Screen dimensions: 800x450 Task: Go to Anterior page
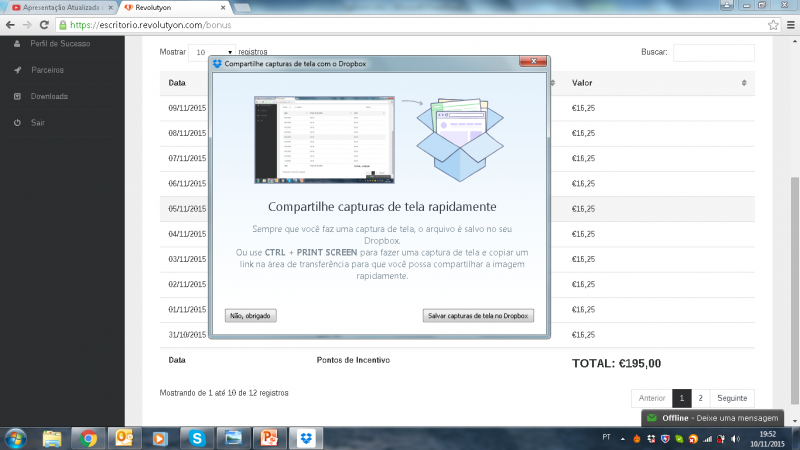tap(652, 398)
